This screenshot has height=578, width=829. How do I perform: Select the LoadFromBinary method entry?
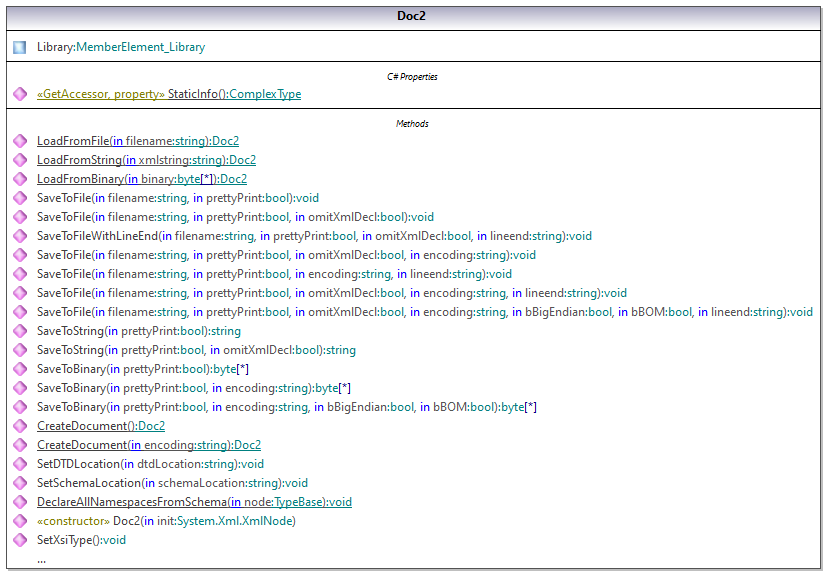click(141, 179)
